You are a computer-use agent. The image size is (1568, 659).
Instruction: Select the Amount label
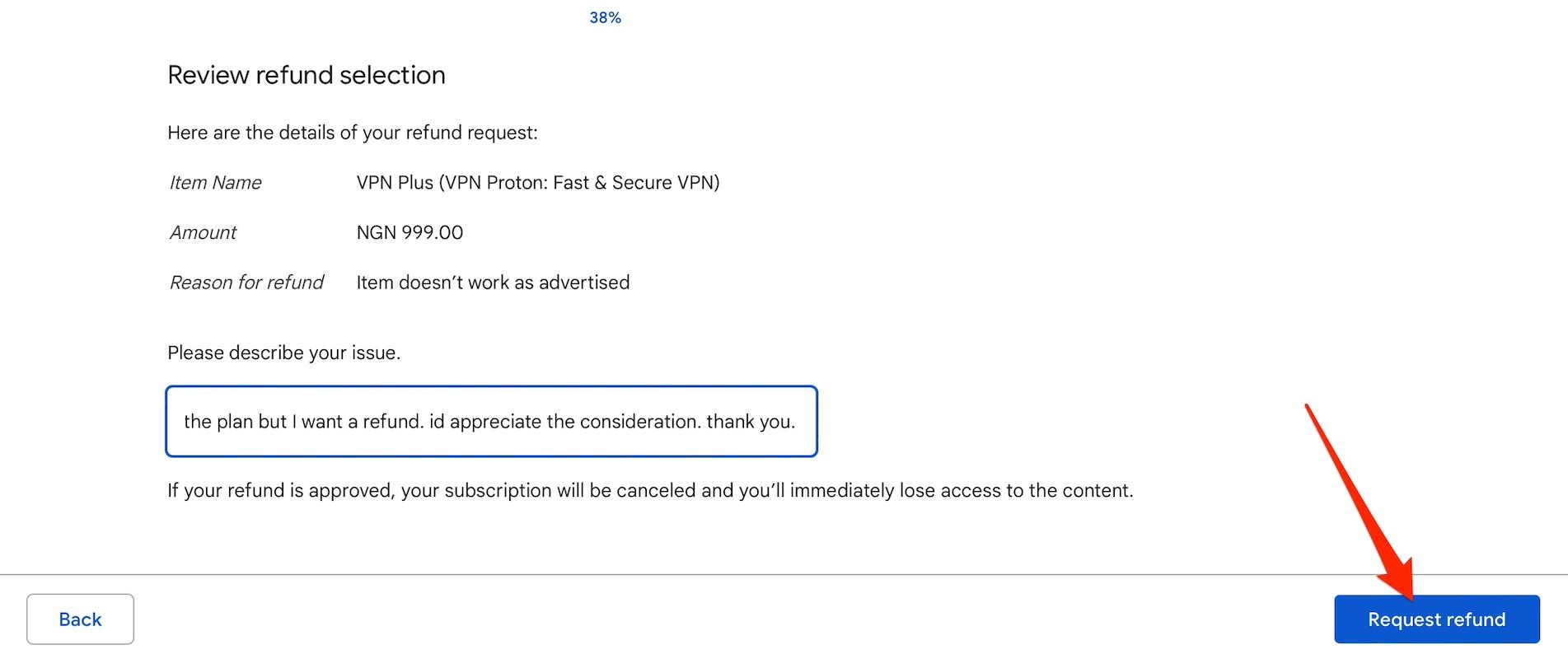pyautogui.click(x=202, y=232)
